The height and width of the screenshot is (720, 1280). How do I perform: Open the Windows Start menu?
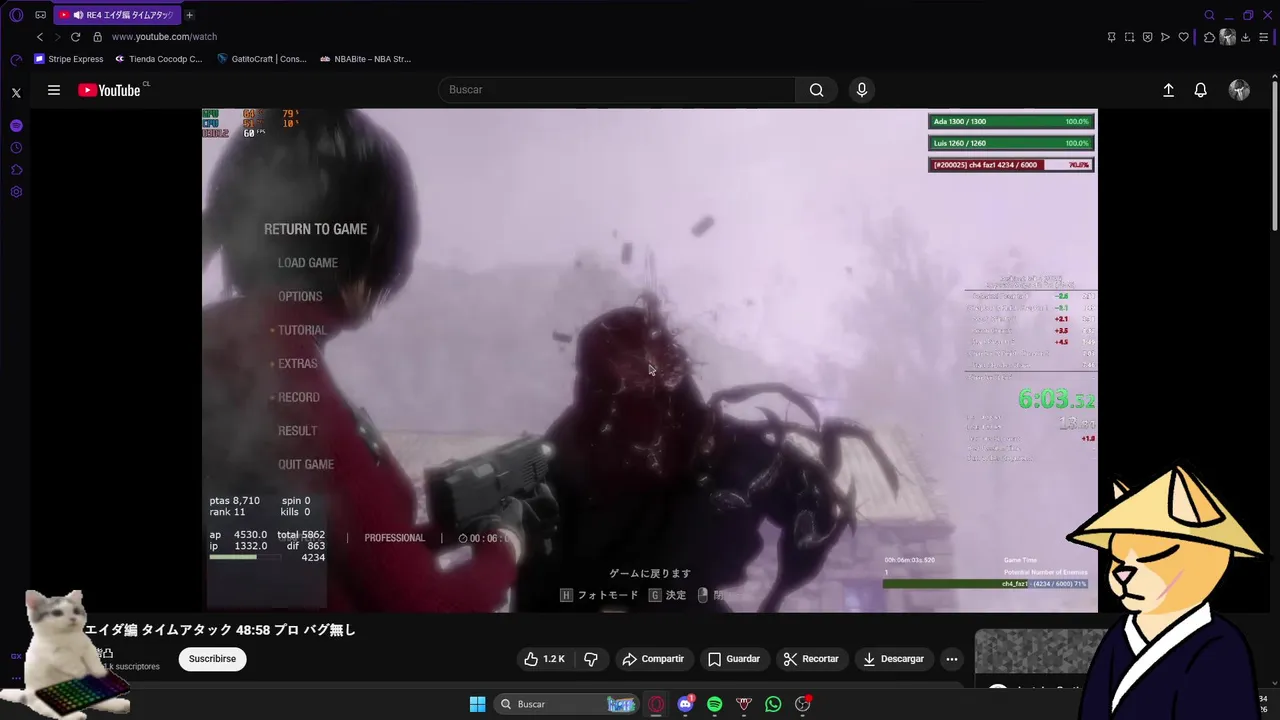click(x=478, y=704)
